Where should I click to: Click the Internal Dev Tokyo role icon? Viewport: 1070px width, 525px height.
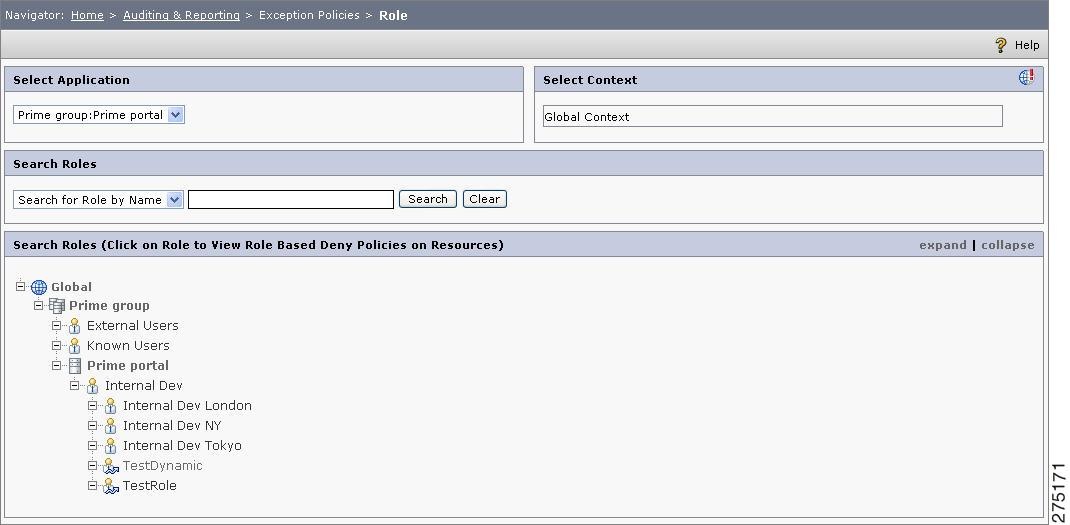pos(111,446)
